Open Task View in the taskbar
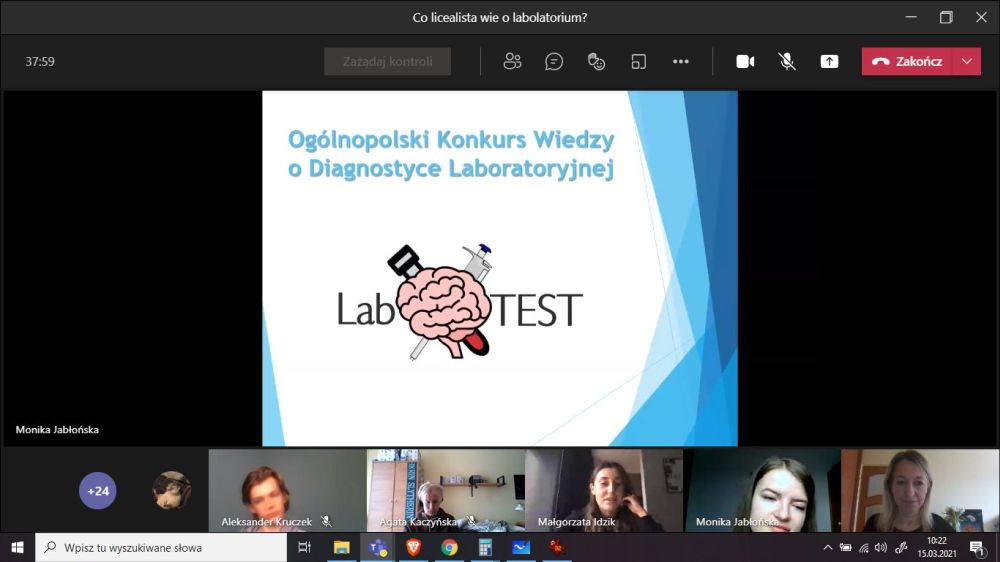 305,547
